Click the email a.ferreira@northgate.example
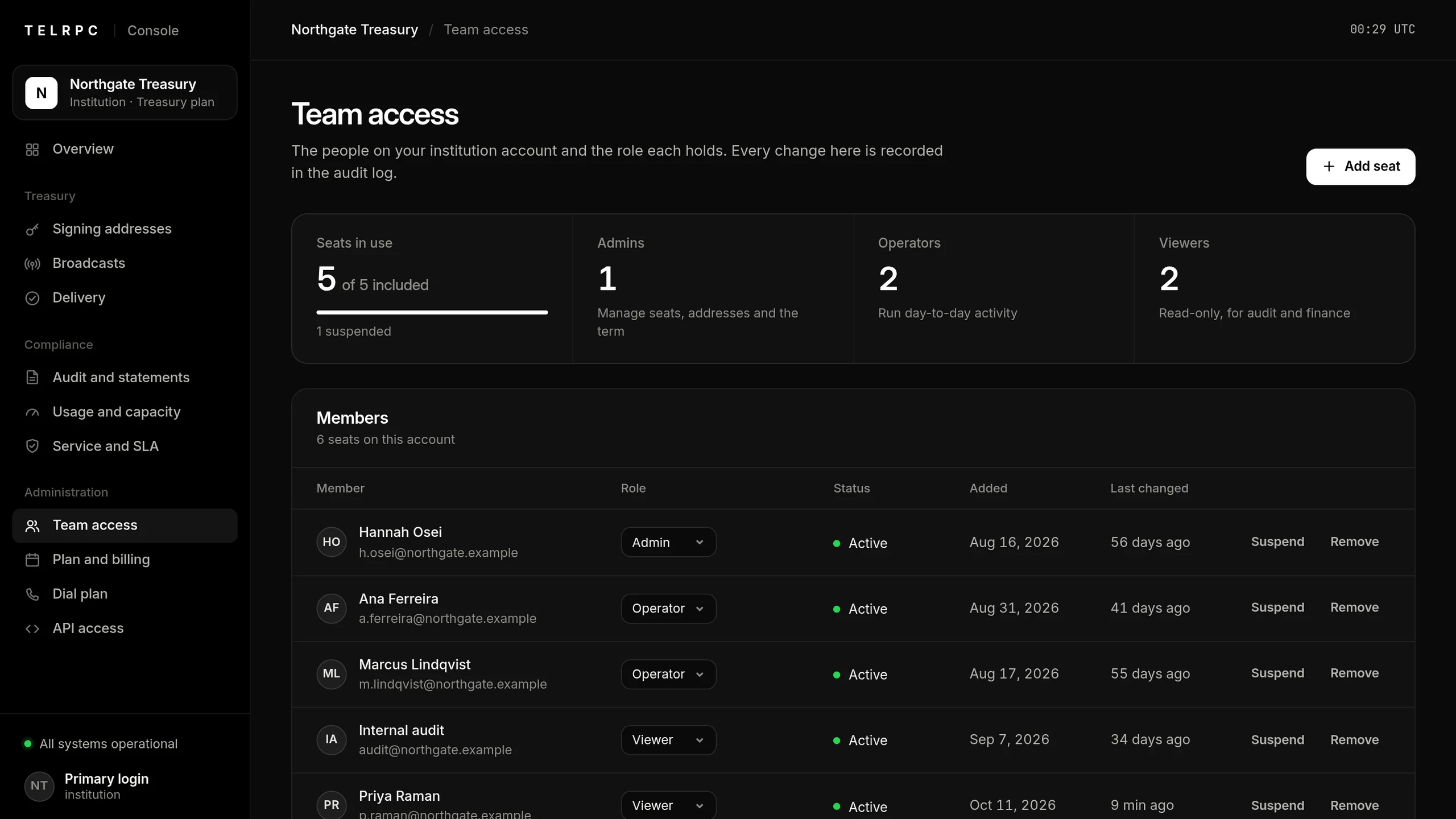This screenshot has height=819, width=1456. [448, 619]
